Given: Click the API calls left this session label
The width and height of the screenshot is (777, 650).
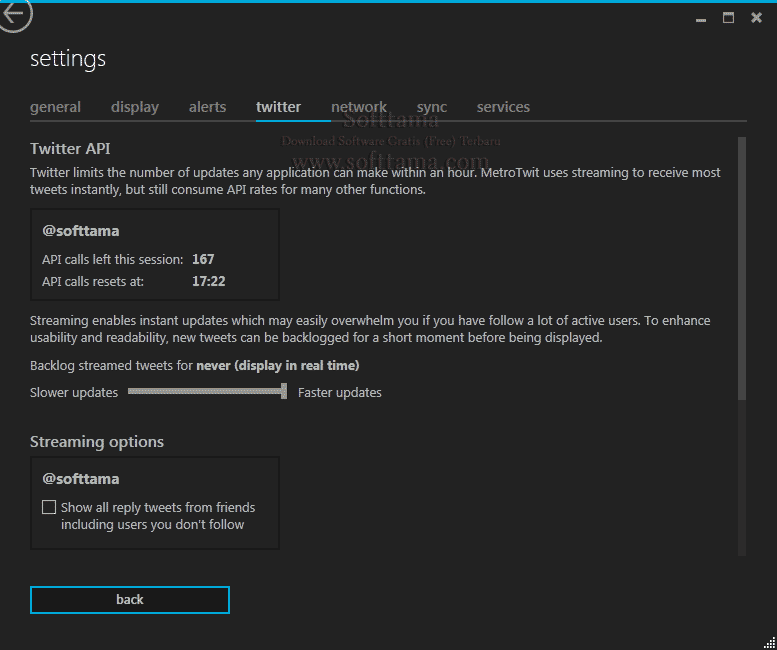Looking at the screenshot, I should [x=112, y=260].
